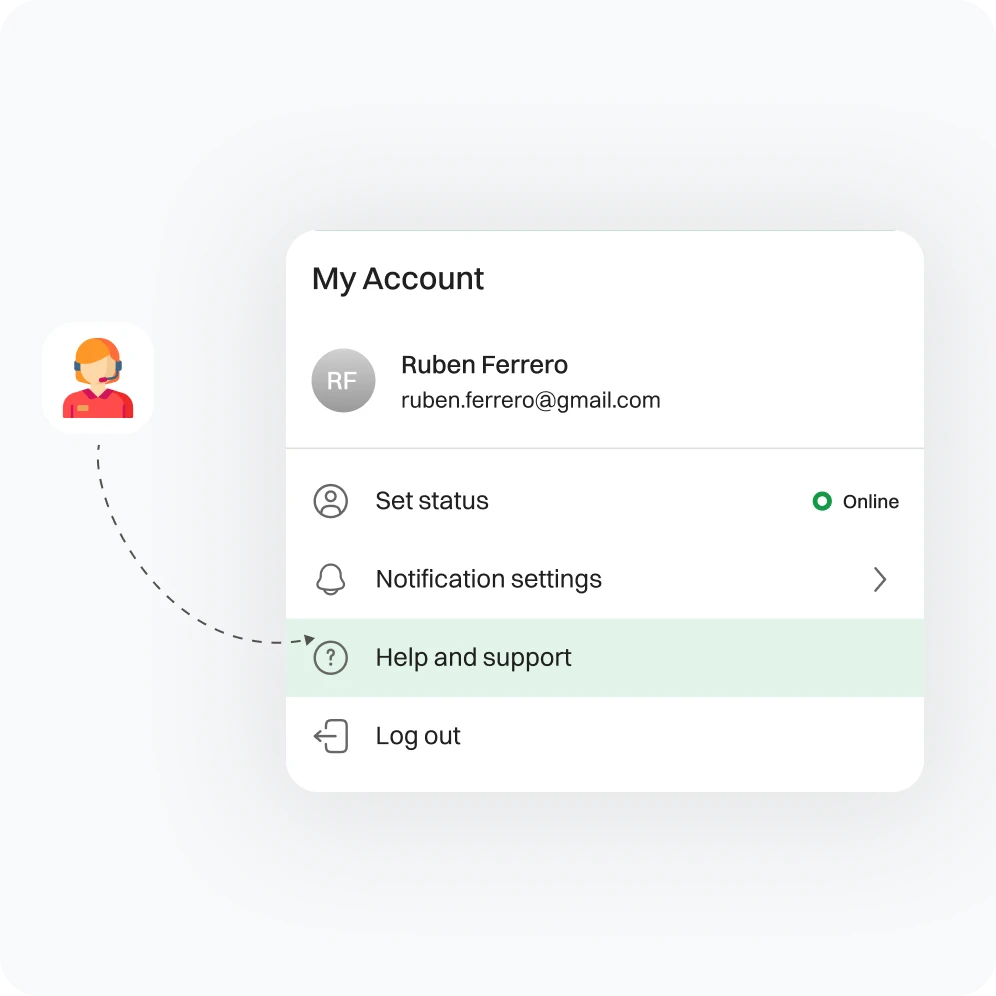
Task: Click the highlighted Help and support row
Action: (605, 657)
